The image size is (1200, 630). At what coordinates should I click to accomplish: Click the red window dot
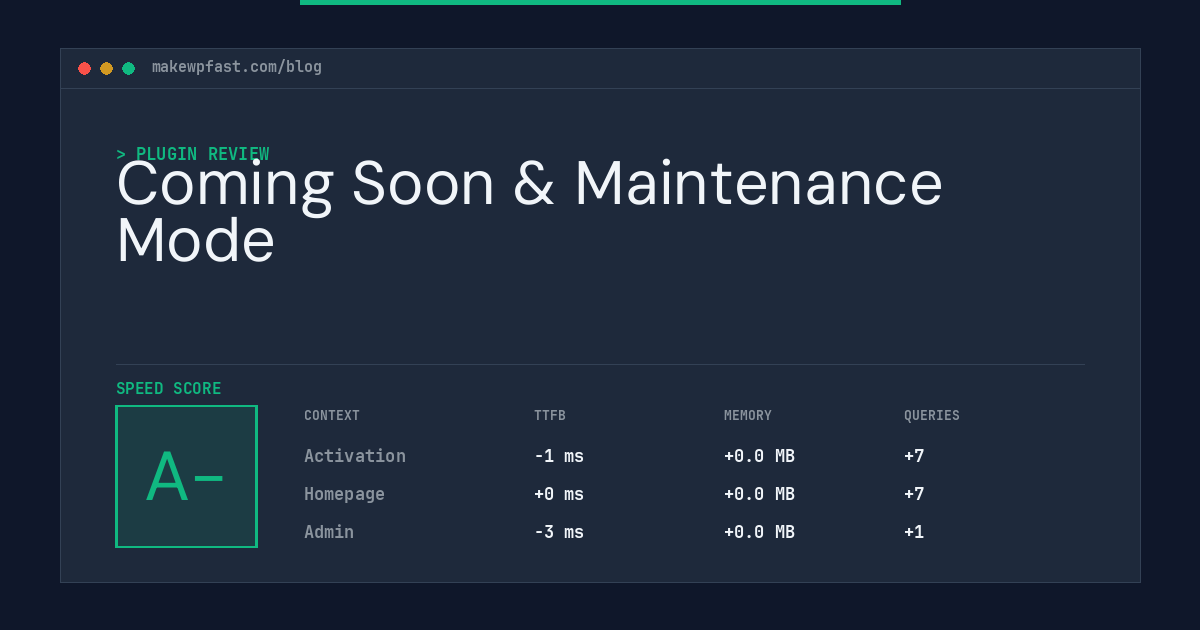84,68
